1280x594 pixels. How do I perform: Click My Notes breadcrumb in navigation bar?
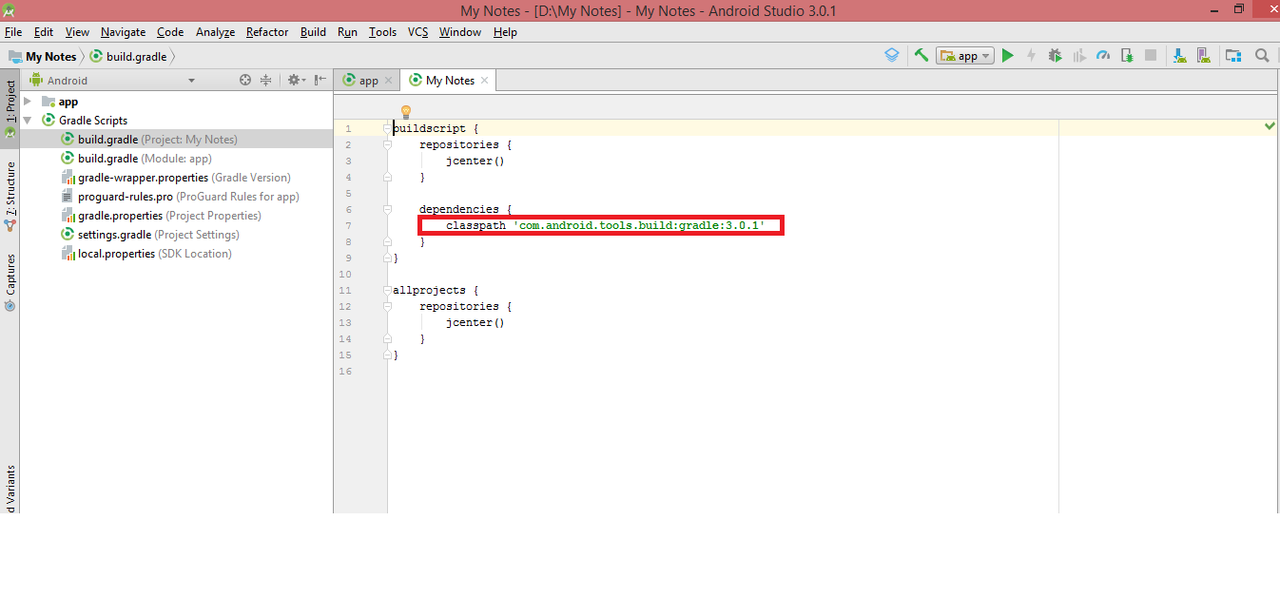[43, 57]
